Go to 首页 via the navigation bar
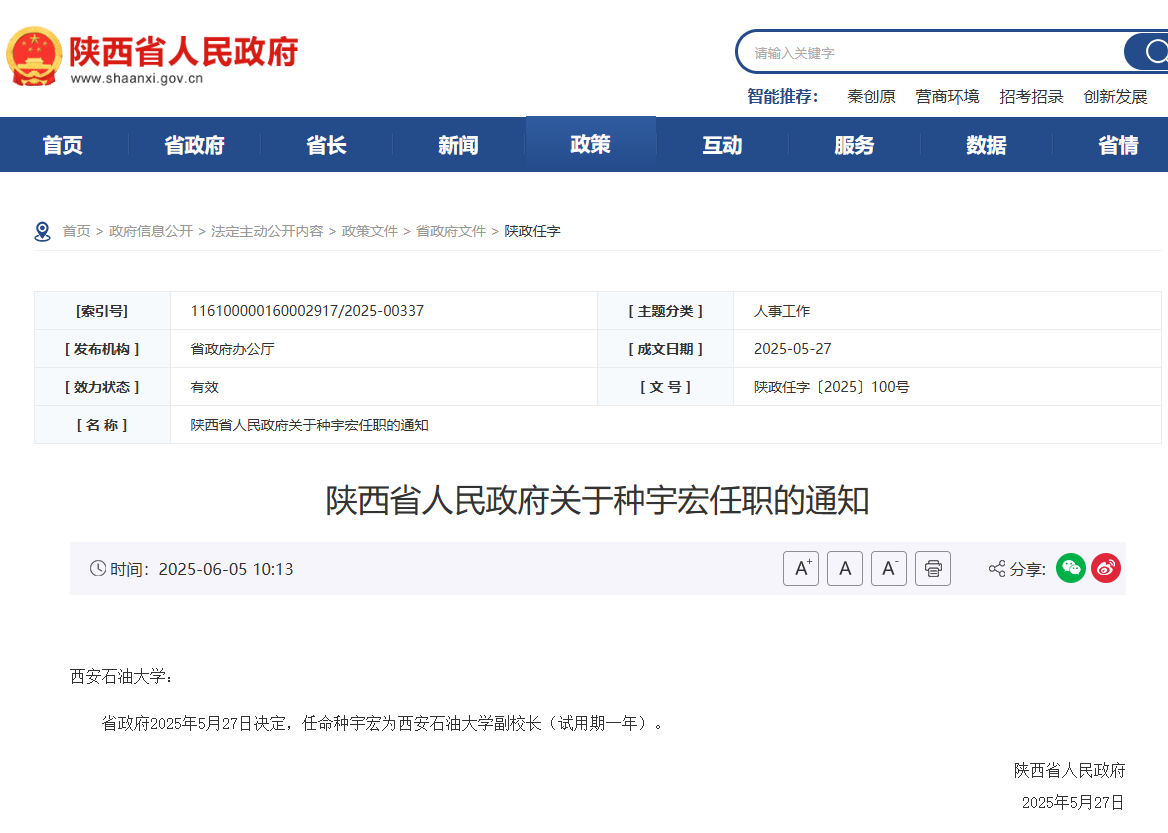 pyautogui.click(x=63, y=144)
